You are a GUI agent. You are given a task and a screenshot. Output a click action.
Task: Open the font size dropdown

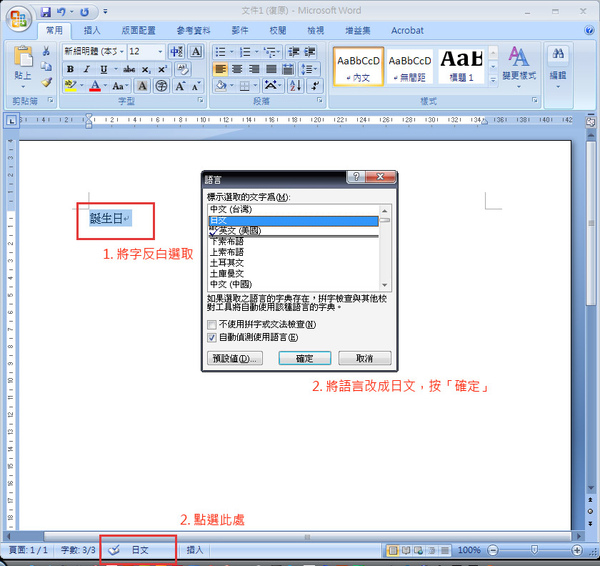pyautogui.click(x=160, y=51)
